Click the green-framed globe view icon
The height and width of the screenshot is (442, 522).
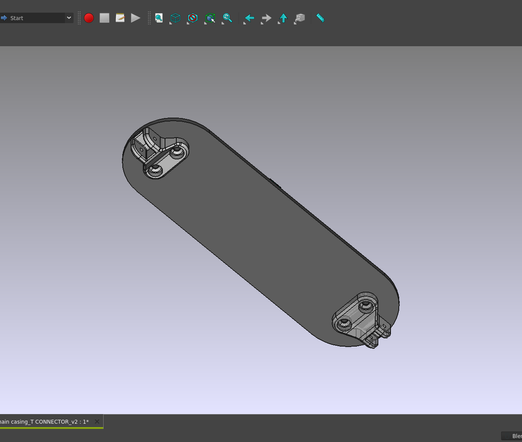tap(210, 18)
